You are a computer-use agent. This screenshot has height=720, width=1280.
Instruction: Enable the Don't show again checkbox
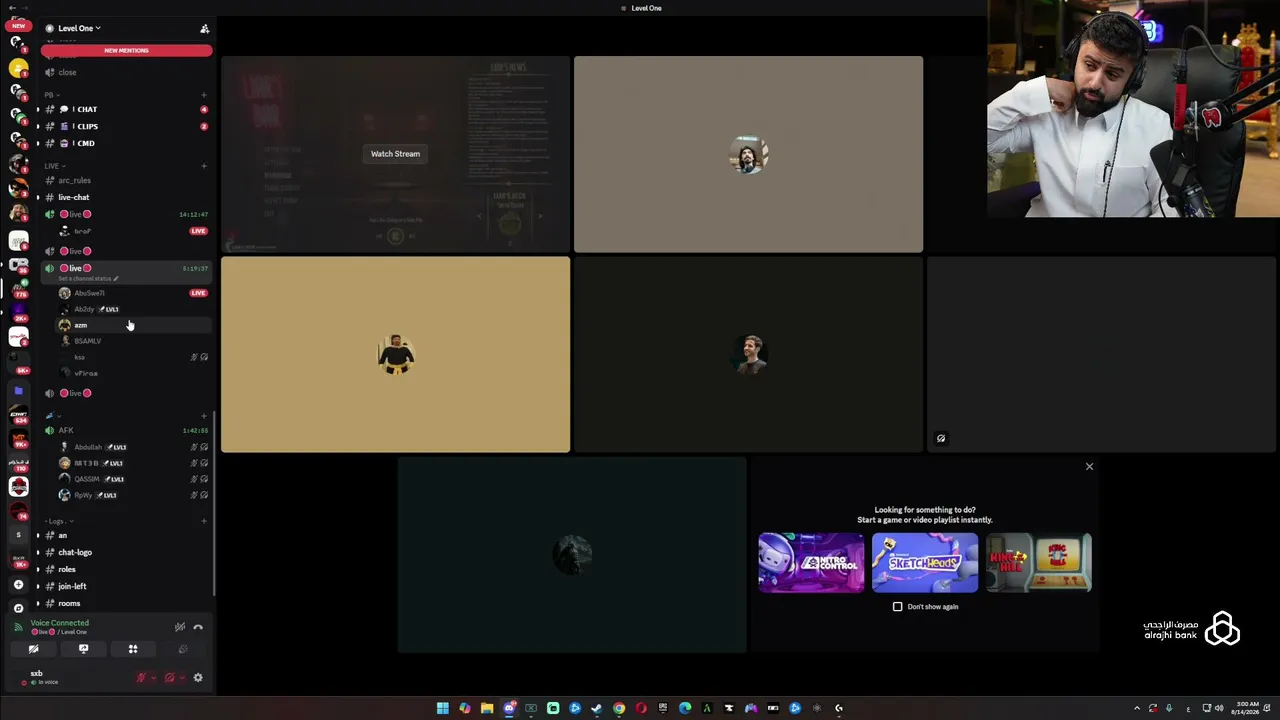click(897, 607)
